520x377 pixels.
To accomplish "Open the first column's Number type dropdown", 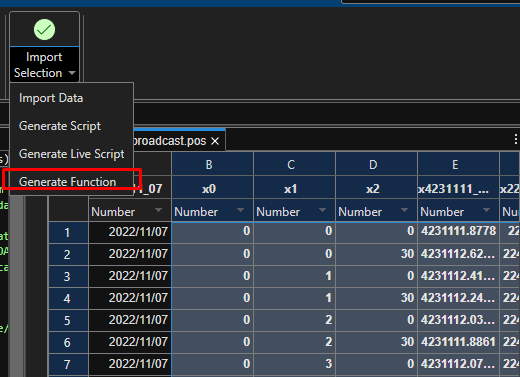I will (159, 210).
